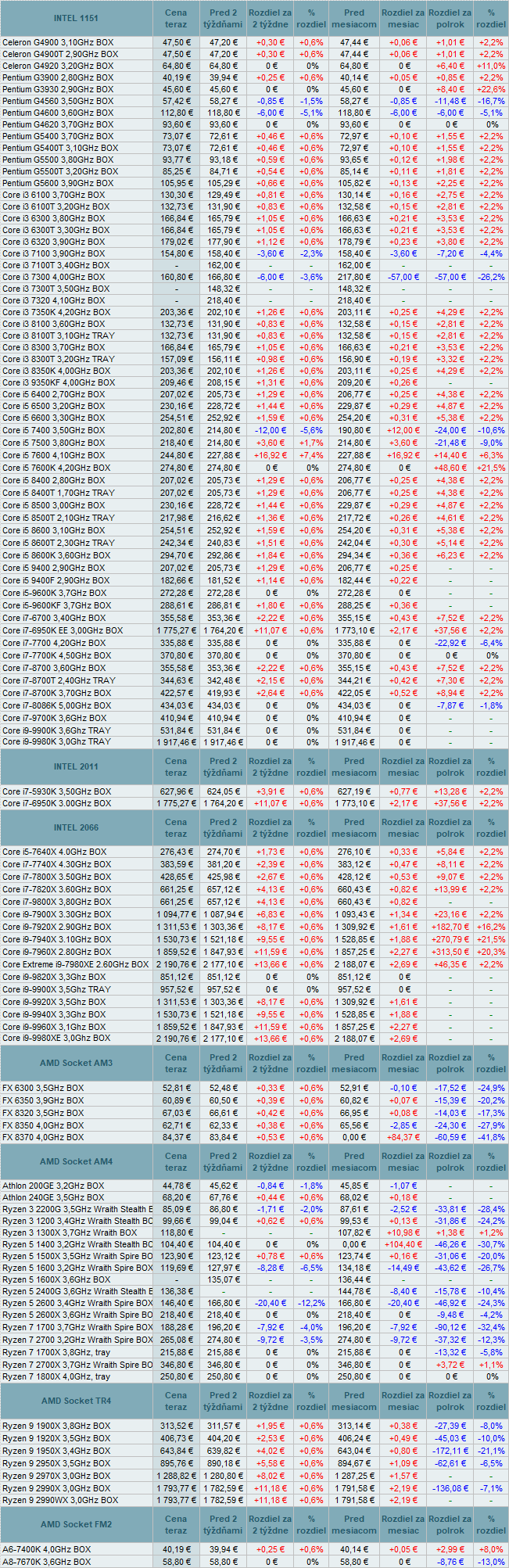Click +84,37 € monthly difference for FX 8370
Image resolution: width=509 pixels, height=1568 pixels.
[x=403, y=1137]
